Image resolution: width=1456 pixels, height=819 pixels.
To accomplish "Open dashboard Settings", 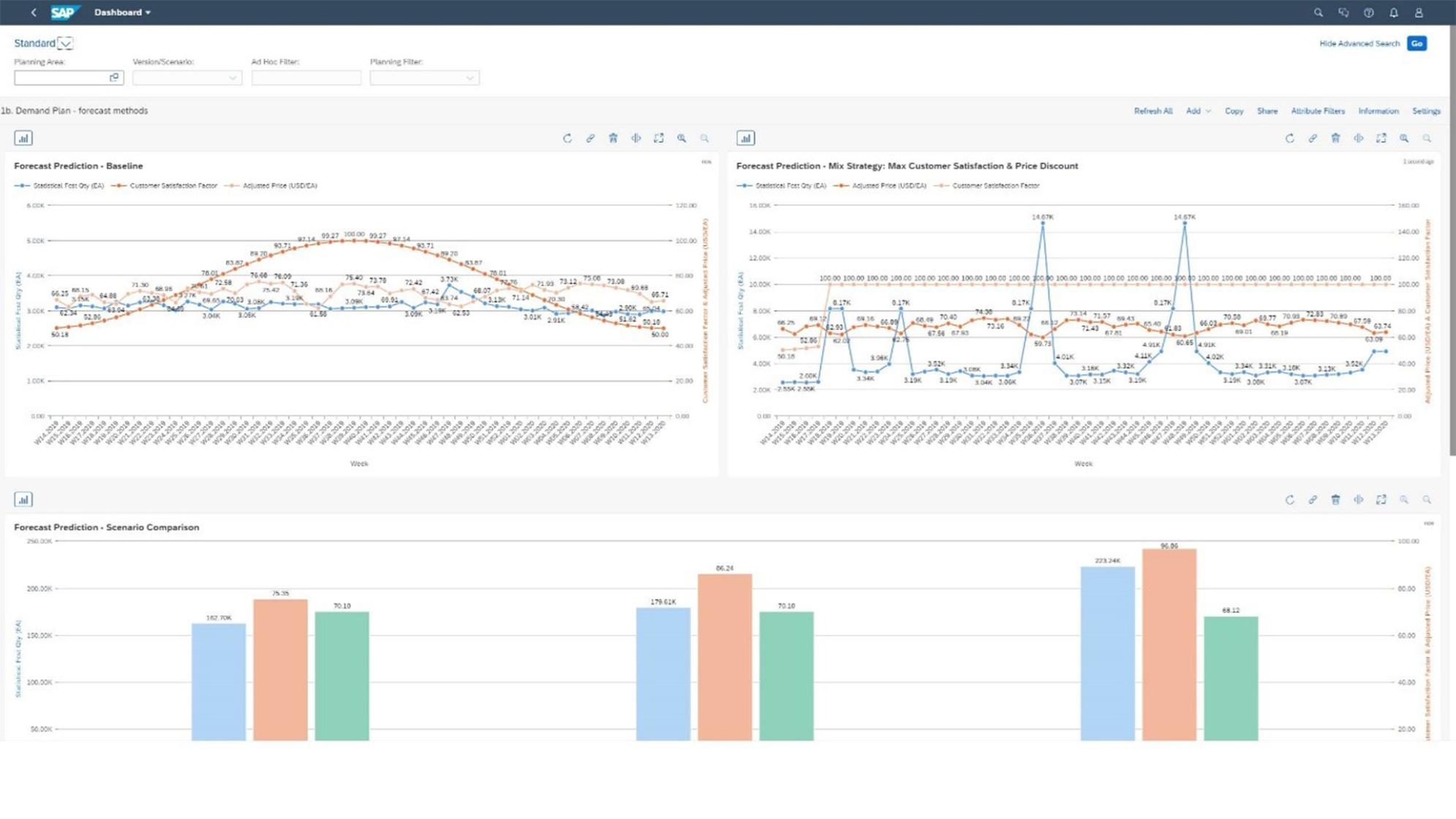I will 1426,111.
